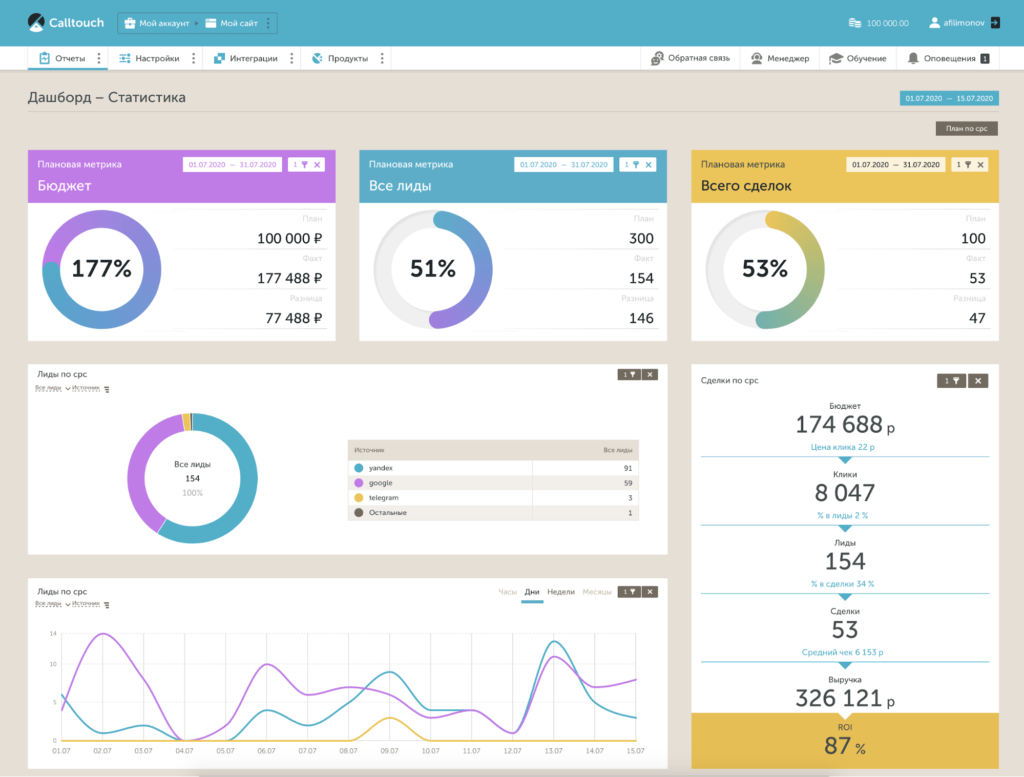The image size is (1024, 777).
Task: Close the Бюджет widget with the X icon
Action: click(317, 165)
